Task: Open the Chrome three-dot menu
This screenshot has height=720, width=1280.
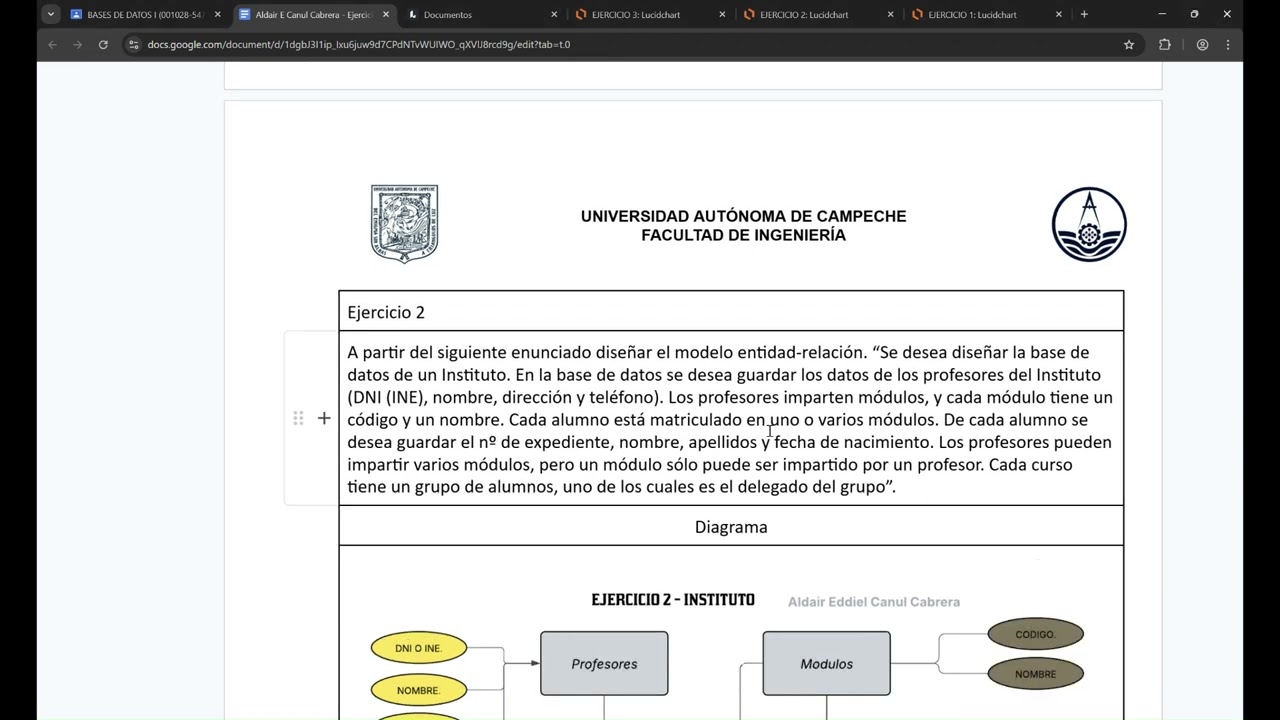Action: [1228, 44]
